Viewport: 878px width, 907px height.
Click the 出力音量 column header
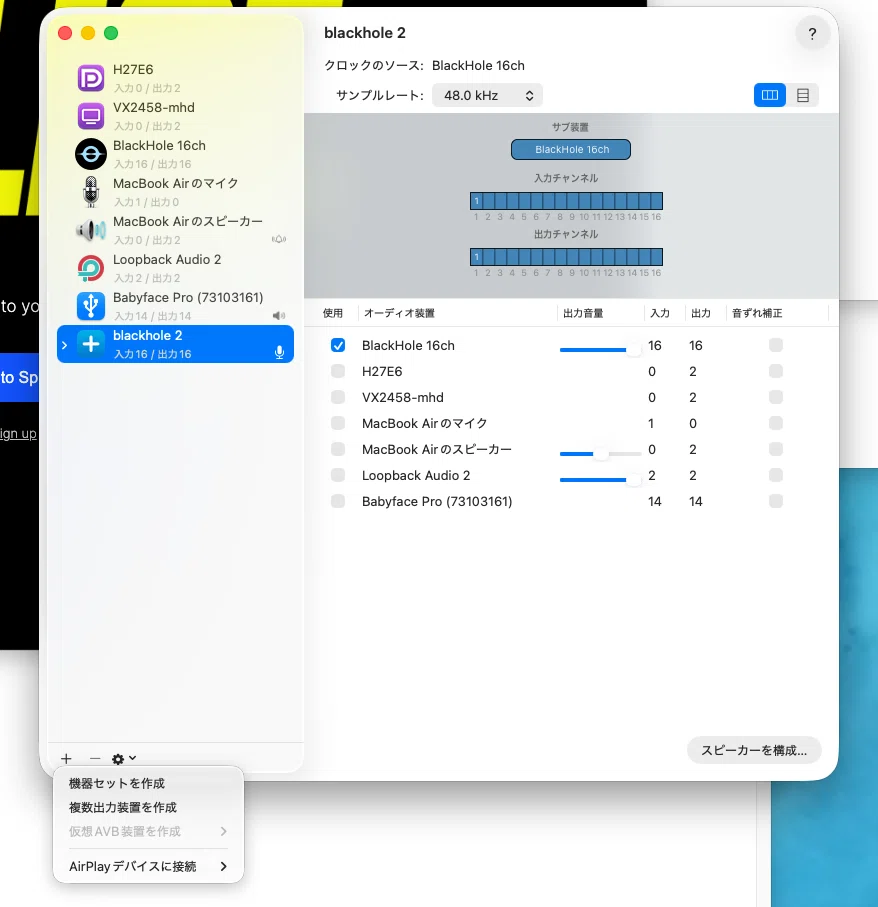tap(583, 313)
